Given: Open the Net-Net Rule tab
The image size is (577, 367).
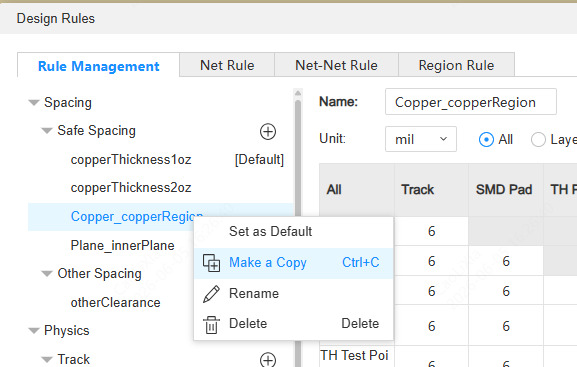Looking at the screenshot, I should [336, 65].
